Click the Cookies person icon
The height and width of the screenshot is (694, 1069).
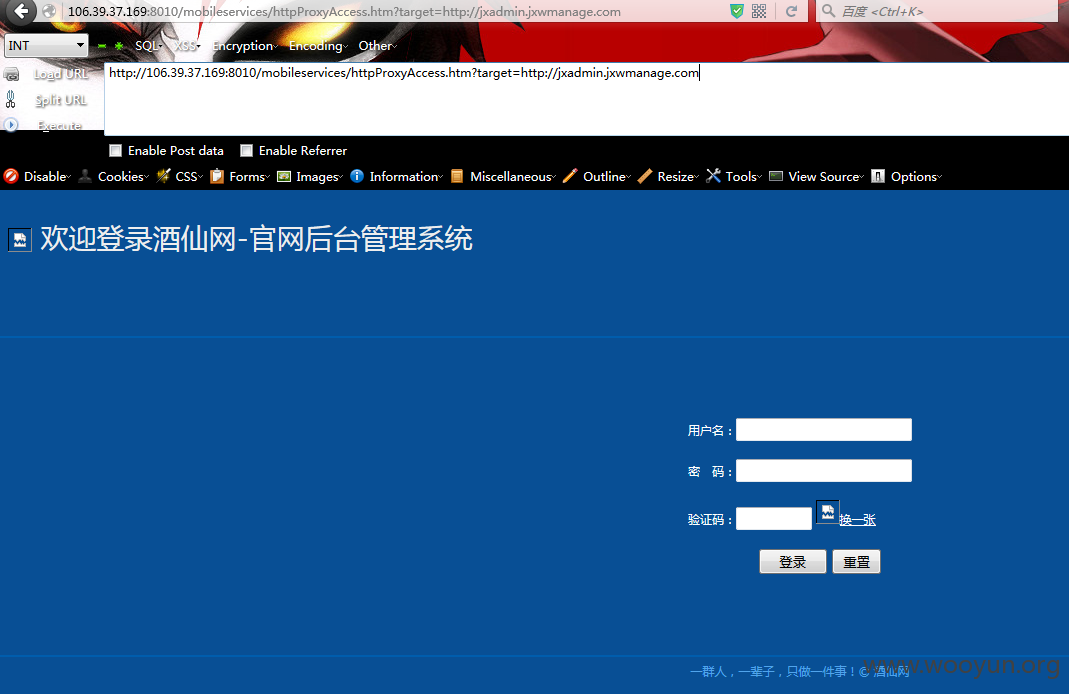pos(85,176)
